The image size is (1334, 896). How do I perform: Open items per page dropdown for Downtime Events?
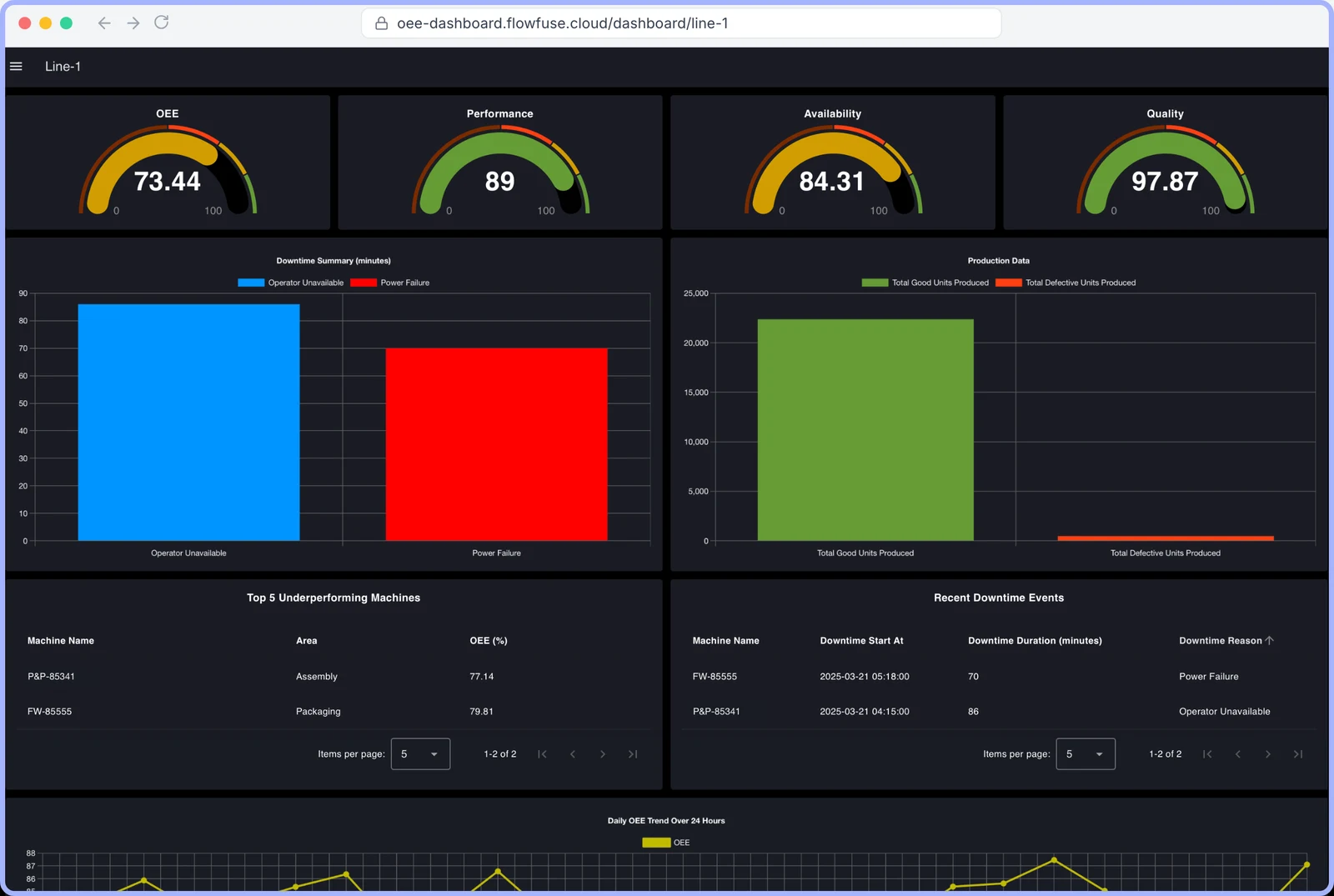1086,754
